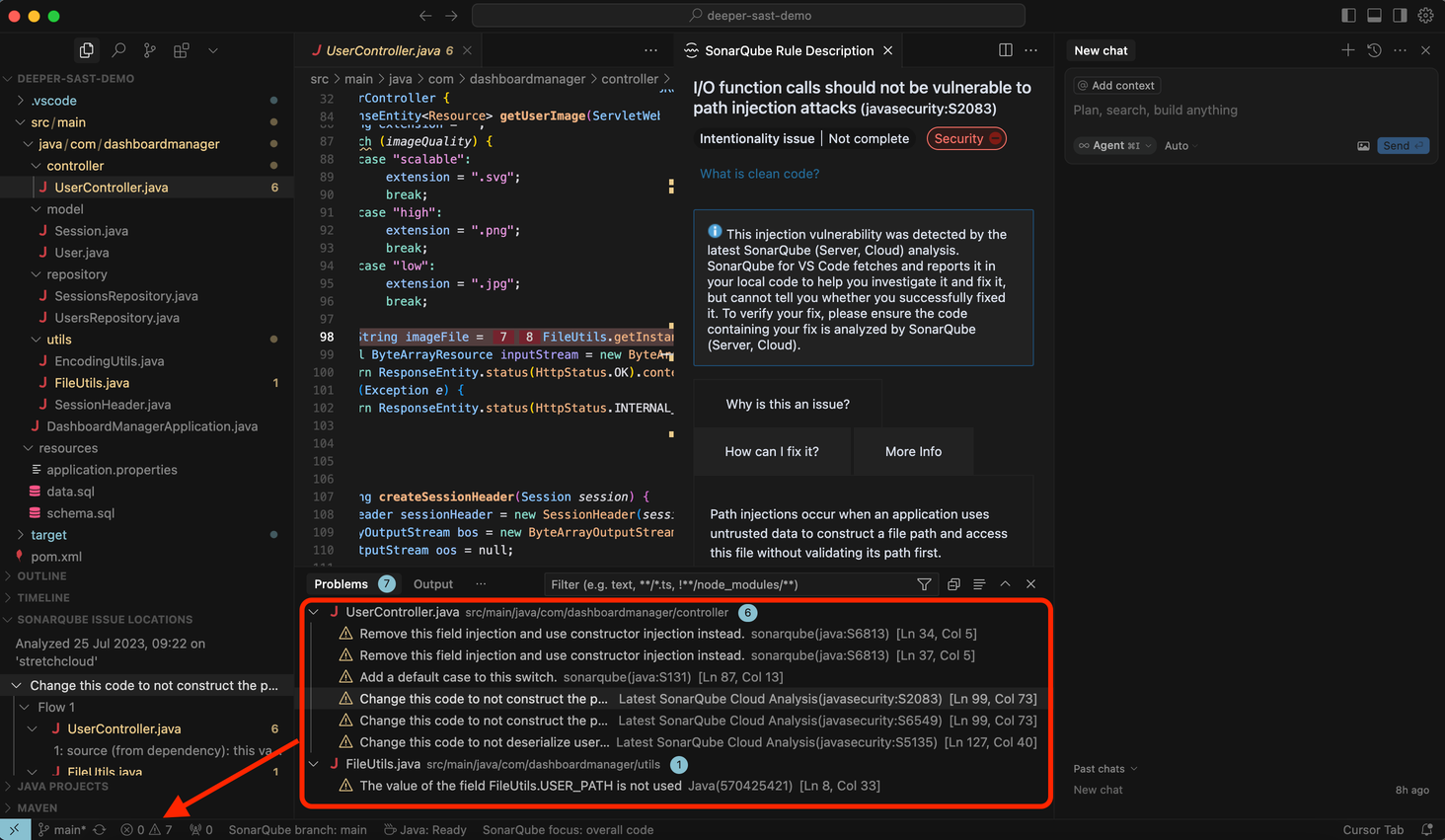Switch to the Output tab

click(x=432, y=583)
